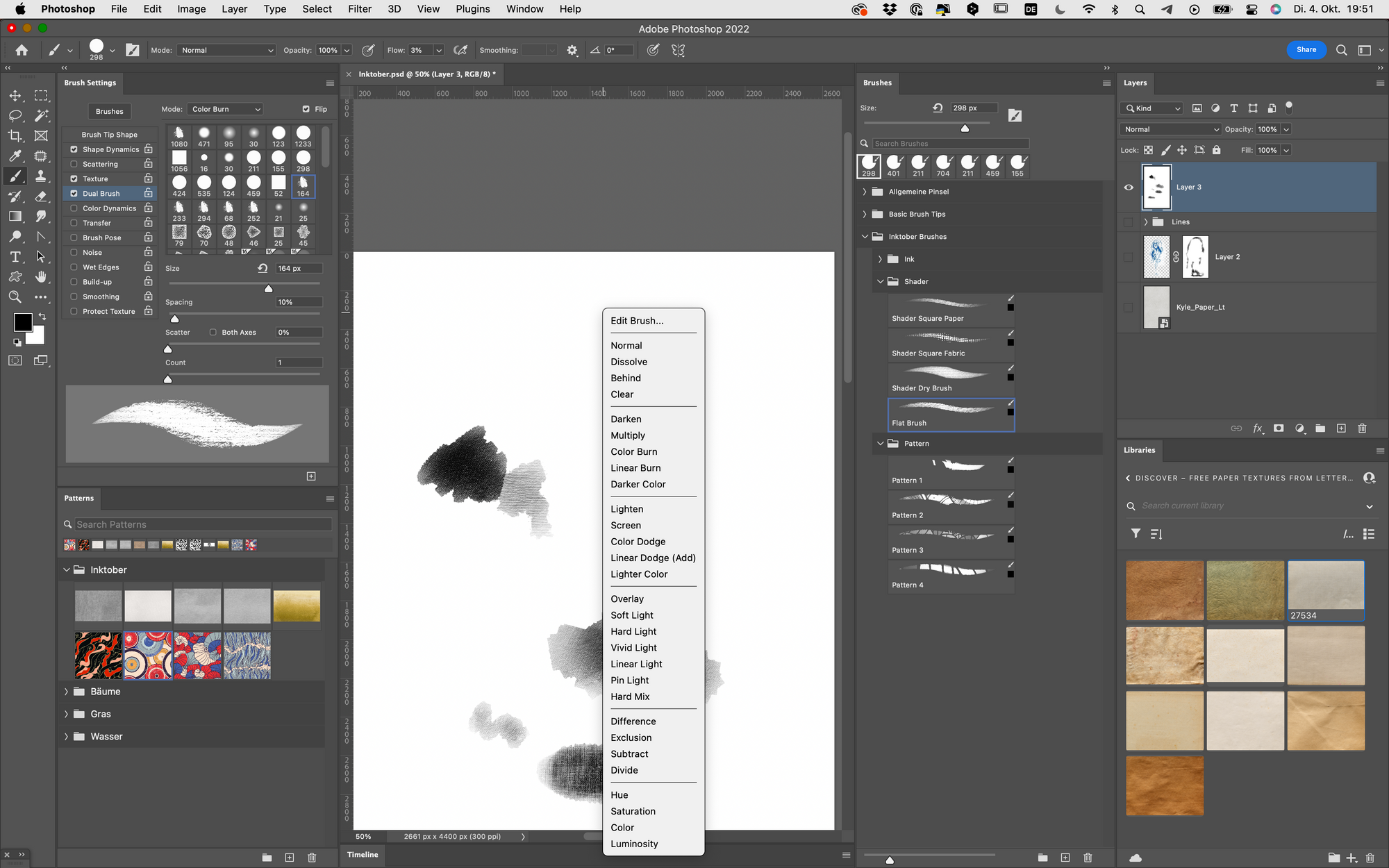Expand Allgemeine Pinsel brush folder

tap(865, 192)
